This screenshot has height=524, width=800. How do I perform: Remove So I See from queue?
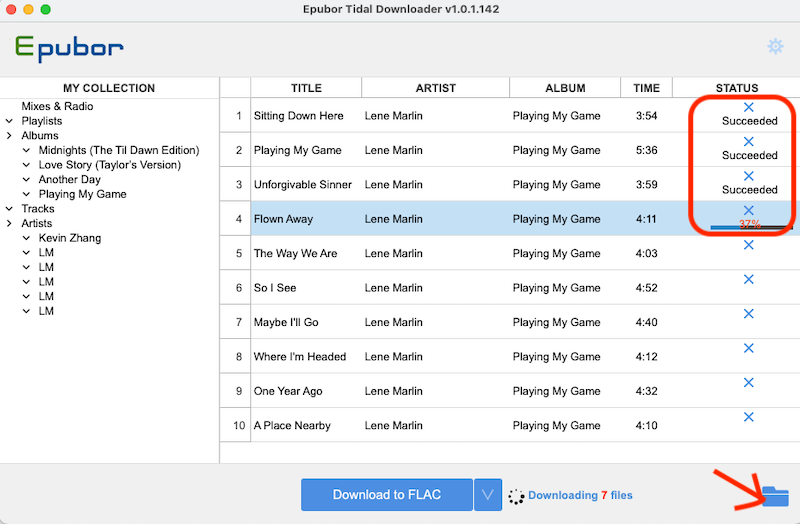click(x=748, y=279)
